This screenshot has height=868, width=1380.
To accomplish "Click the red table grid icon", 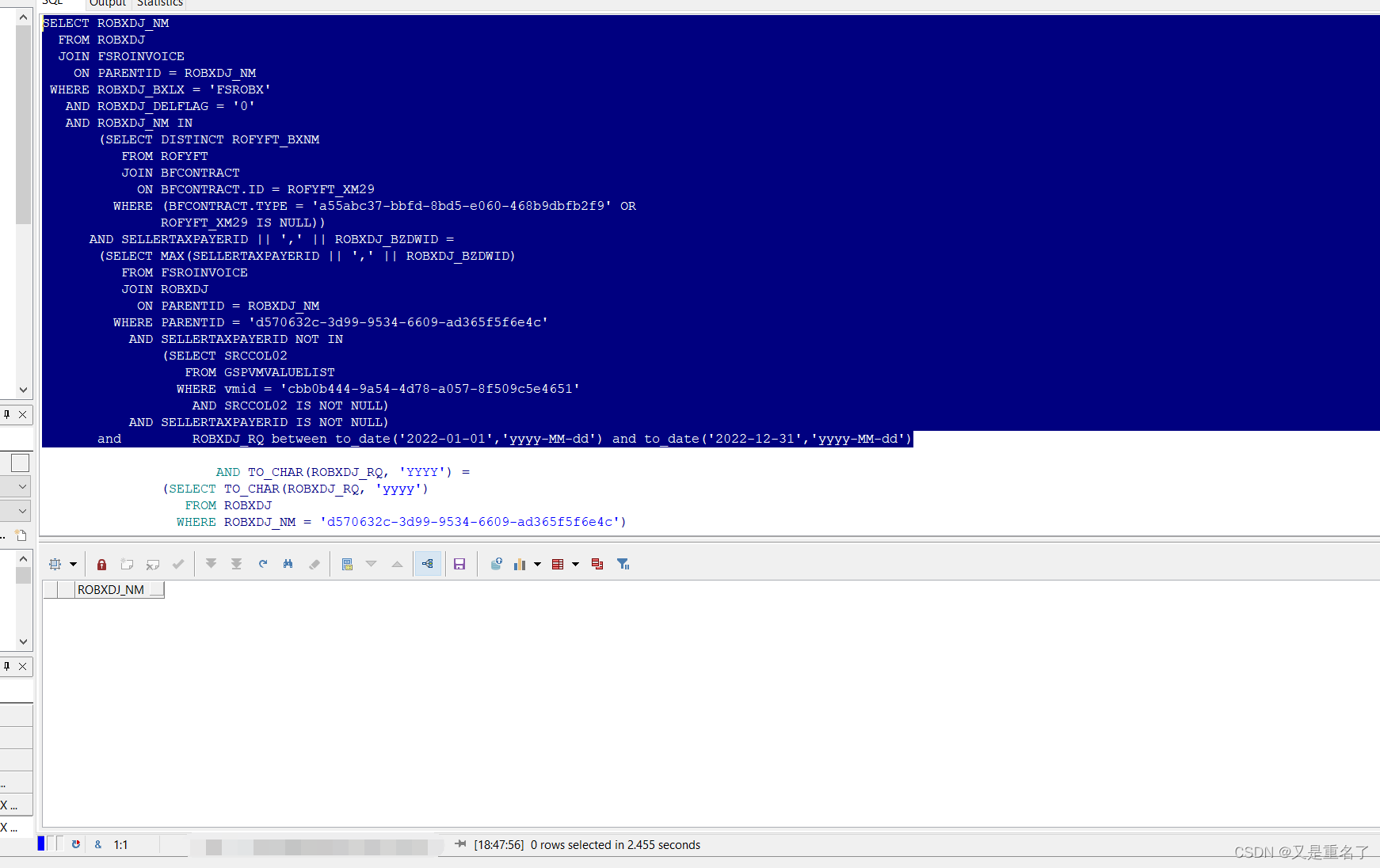I will 558,564.
